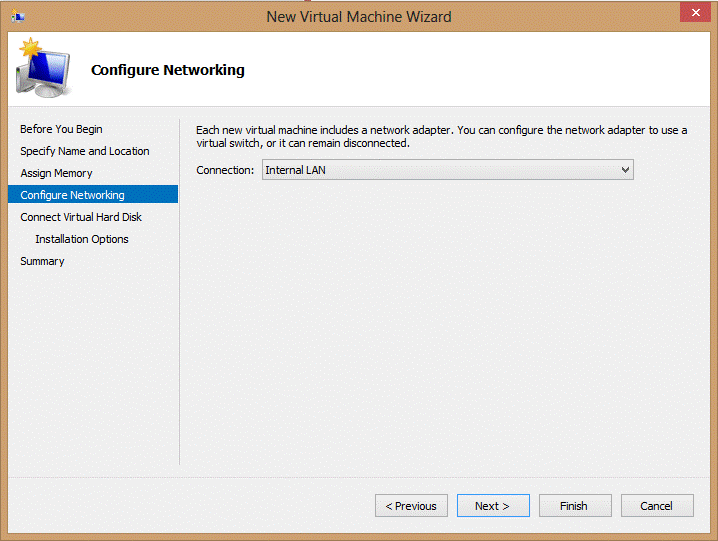Screen dimensions: 718x541
Task: Go to the Summary step
Action: [42, 261]
